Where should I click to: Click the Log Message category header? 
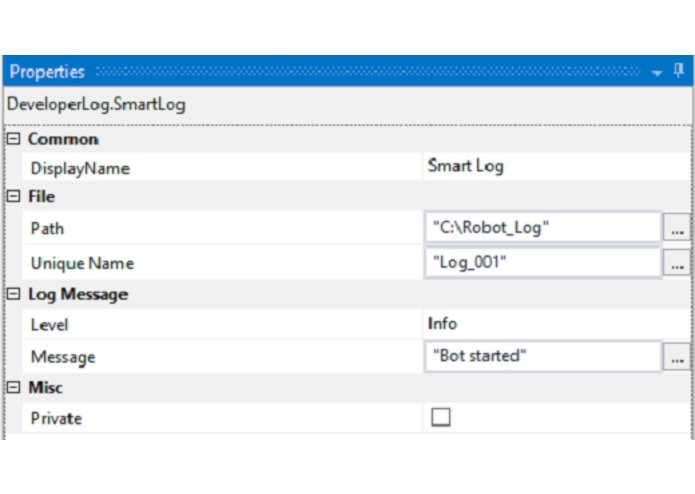pos(78,294)
